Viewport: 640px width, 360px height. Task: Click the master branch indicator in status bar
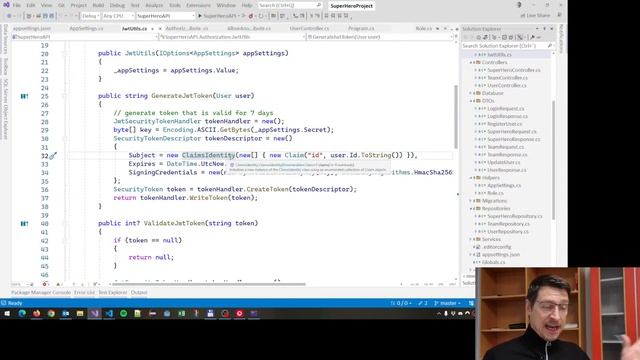(447, 303)
